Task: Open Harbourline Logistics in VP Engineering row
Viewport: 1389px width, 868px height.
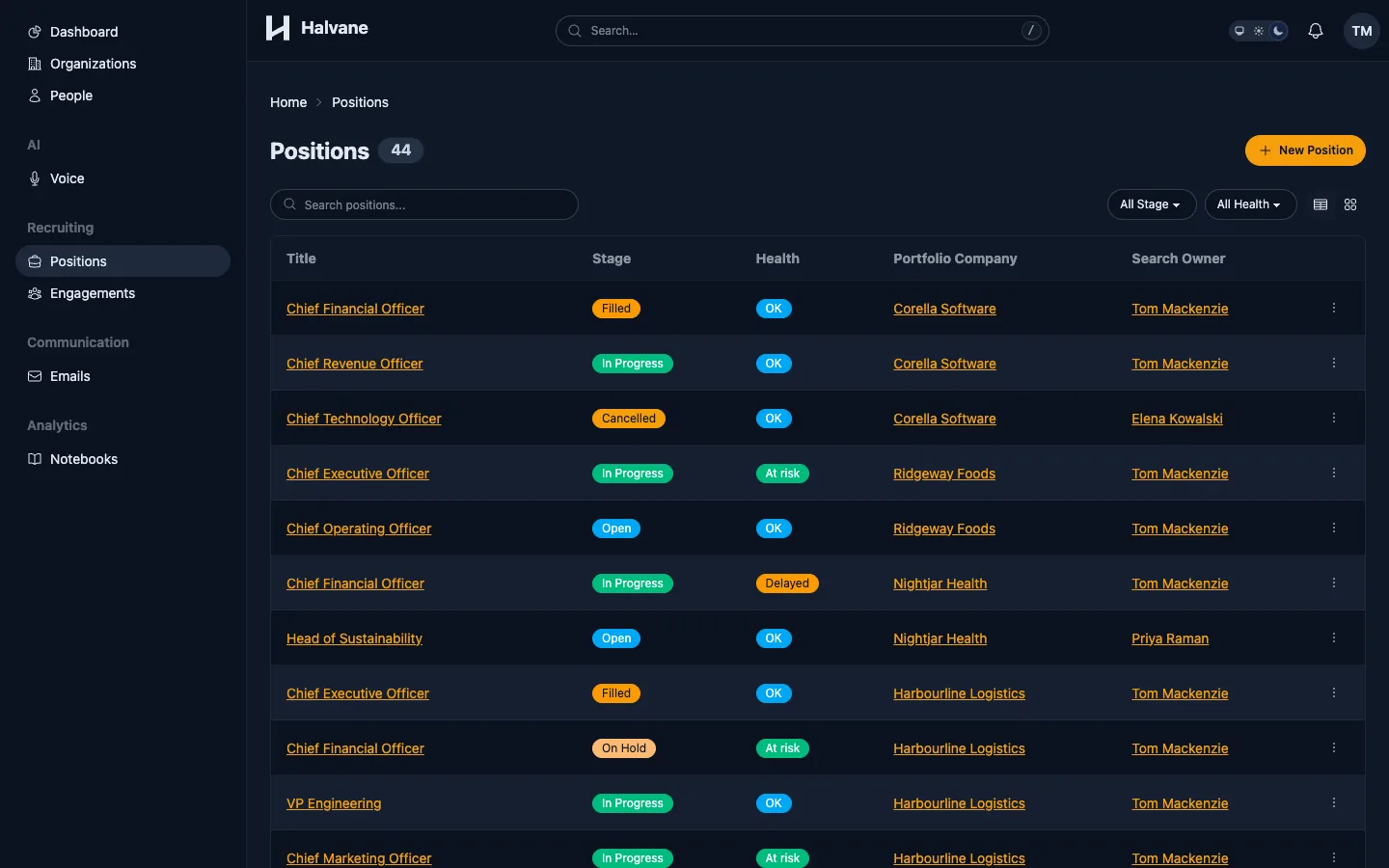Action: (959, 803)
